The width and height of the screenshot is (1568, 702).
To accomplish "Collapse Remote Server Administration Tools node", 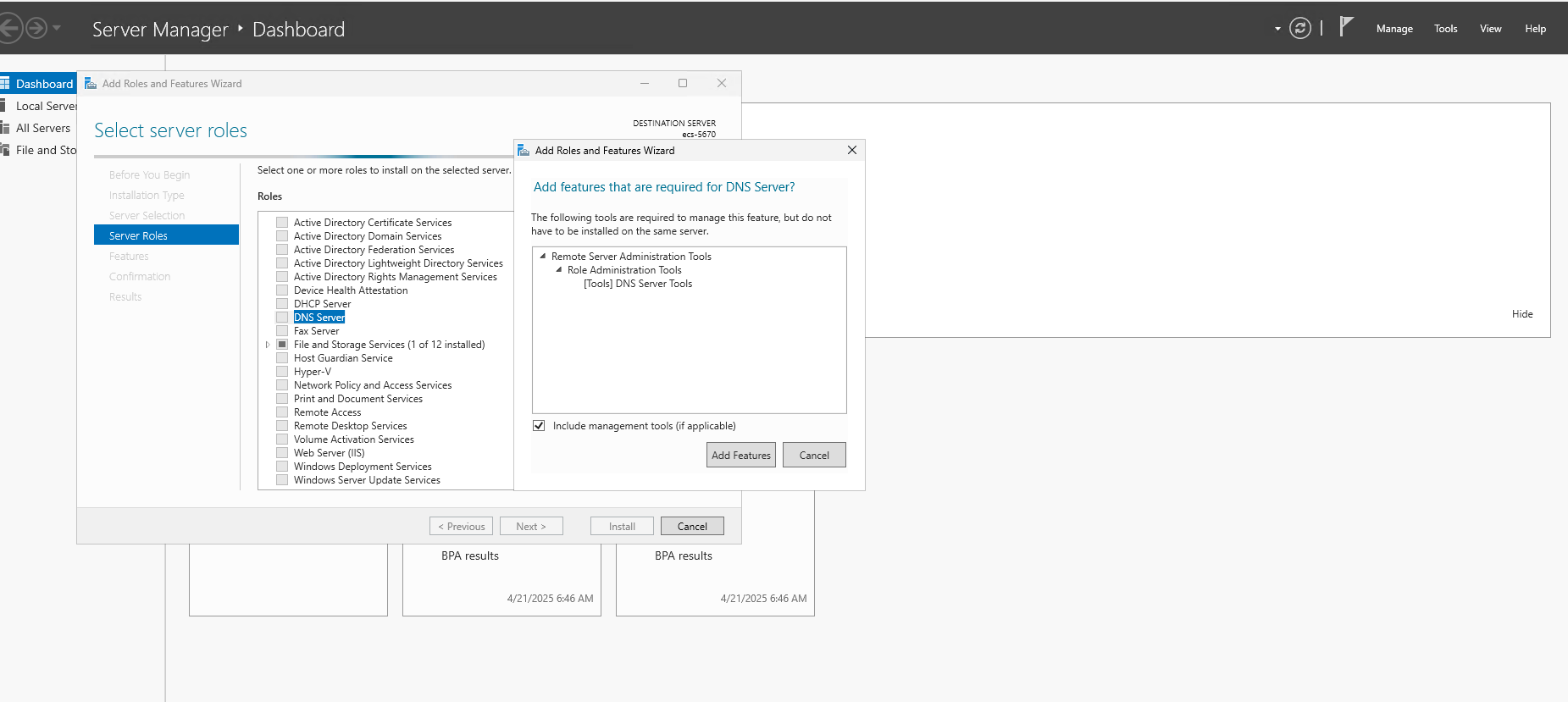I will pos(543,257).
